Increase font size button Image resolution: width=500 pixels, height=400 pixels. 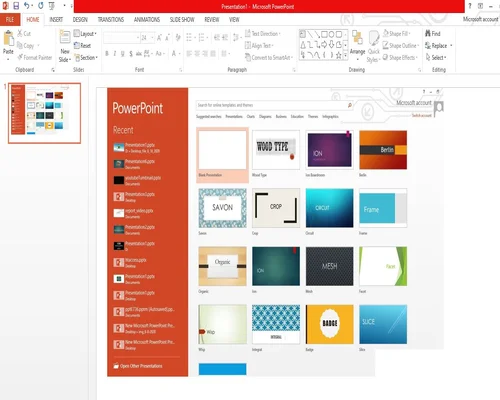coord(159,37)
